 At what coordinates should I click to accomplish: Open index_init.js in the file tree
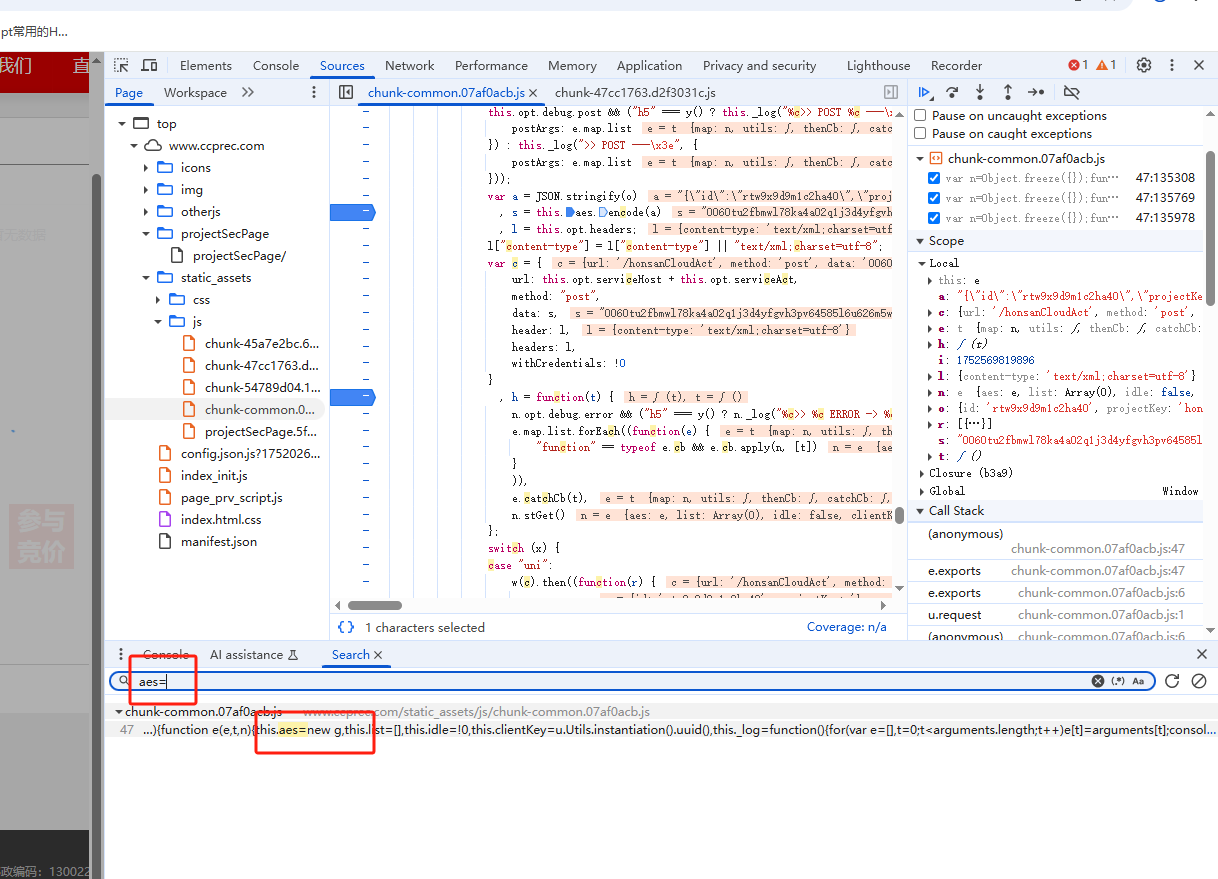pos(214,476)
